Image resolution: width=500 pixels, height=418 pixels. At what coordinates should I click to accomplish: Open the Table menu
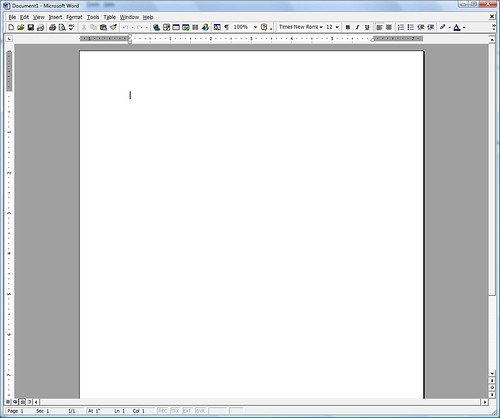[x=109, y=17]
